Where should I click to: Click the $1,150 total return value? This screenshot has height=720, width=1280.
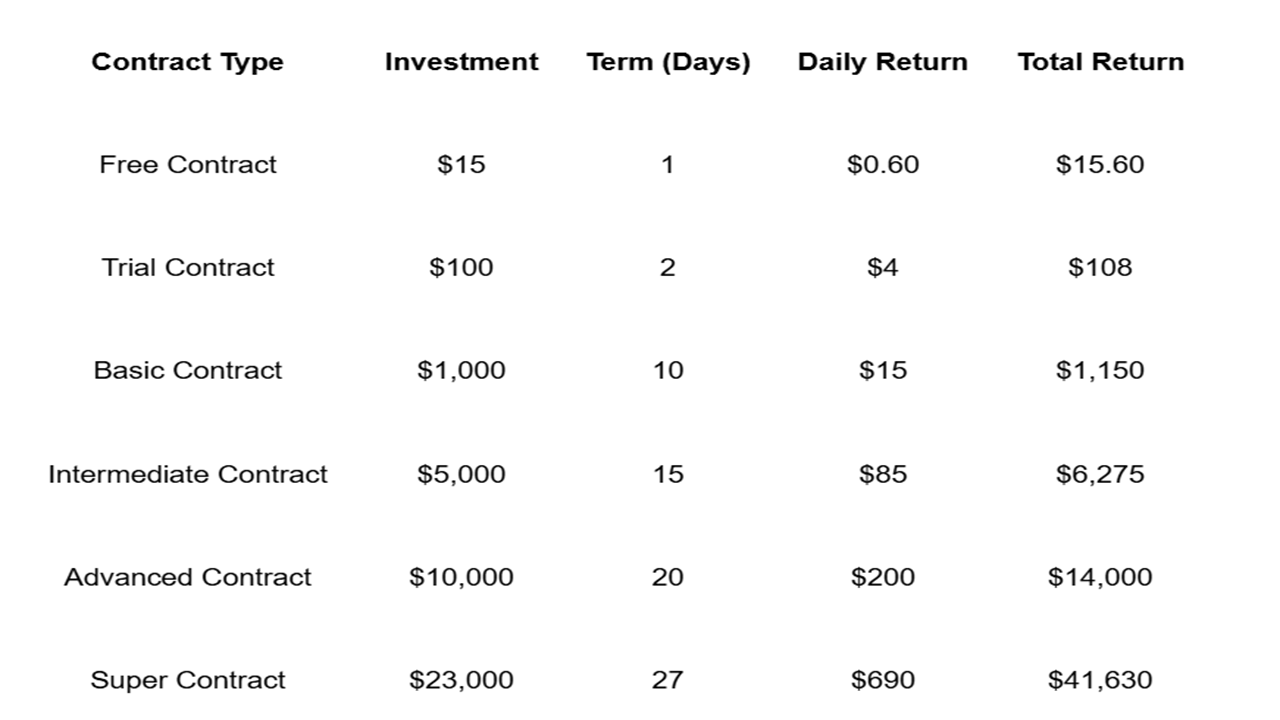pos(1100,371)
